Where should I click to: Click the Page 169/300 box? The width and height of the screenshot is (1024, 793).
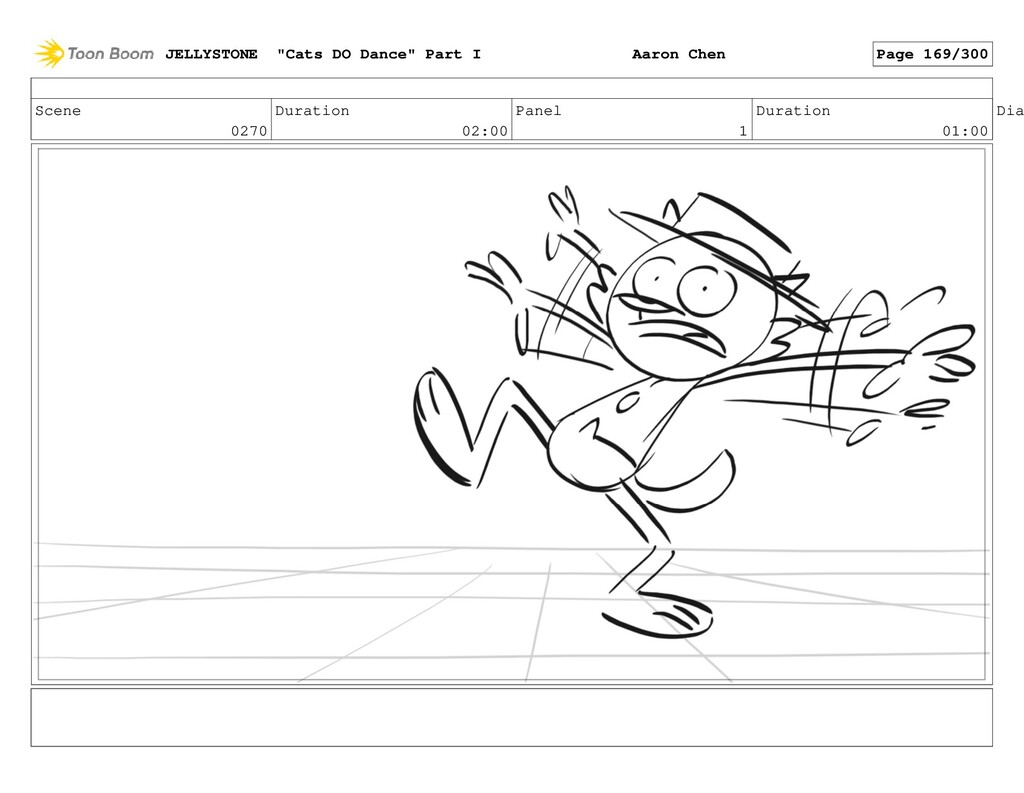point(932,54)
